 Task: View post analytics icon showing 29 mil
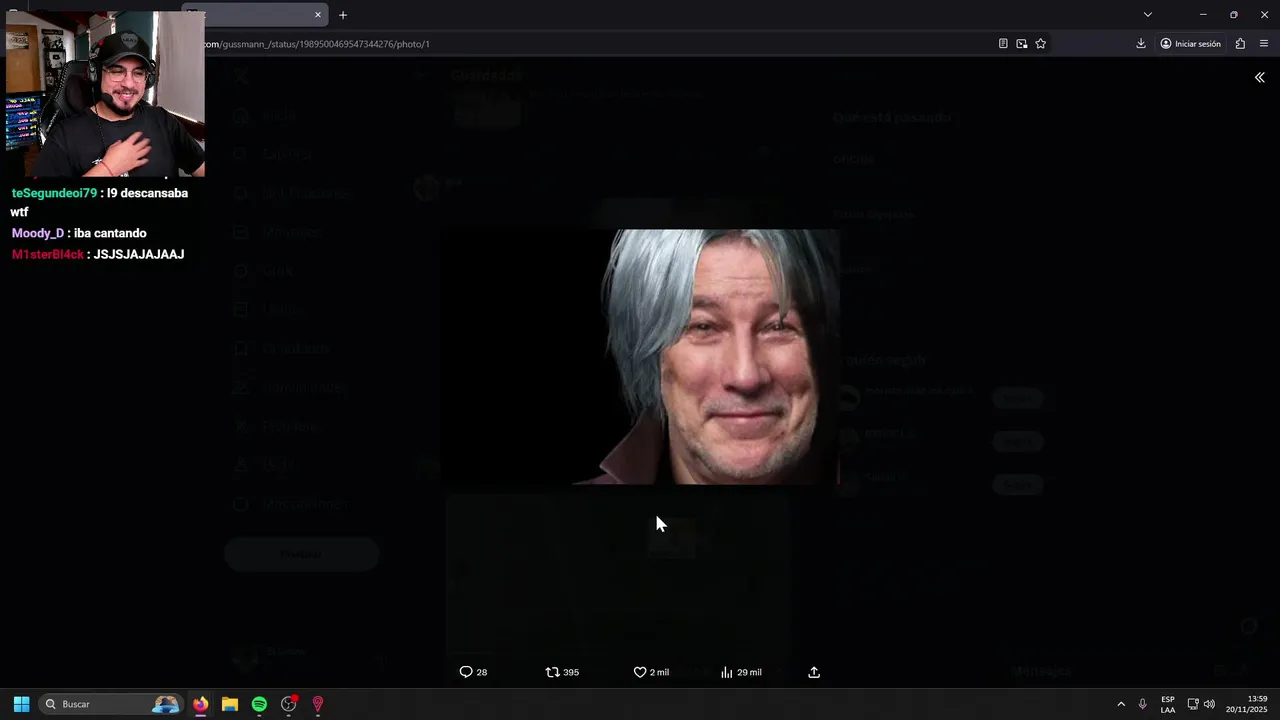coord(741,672)
